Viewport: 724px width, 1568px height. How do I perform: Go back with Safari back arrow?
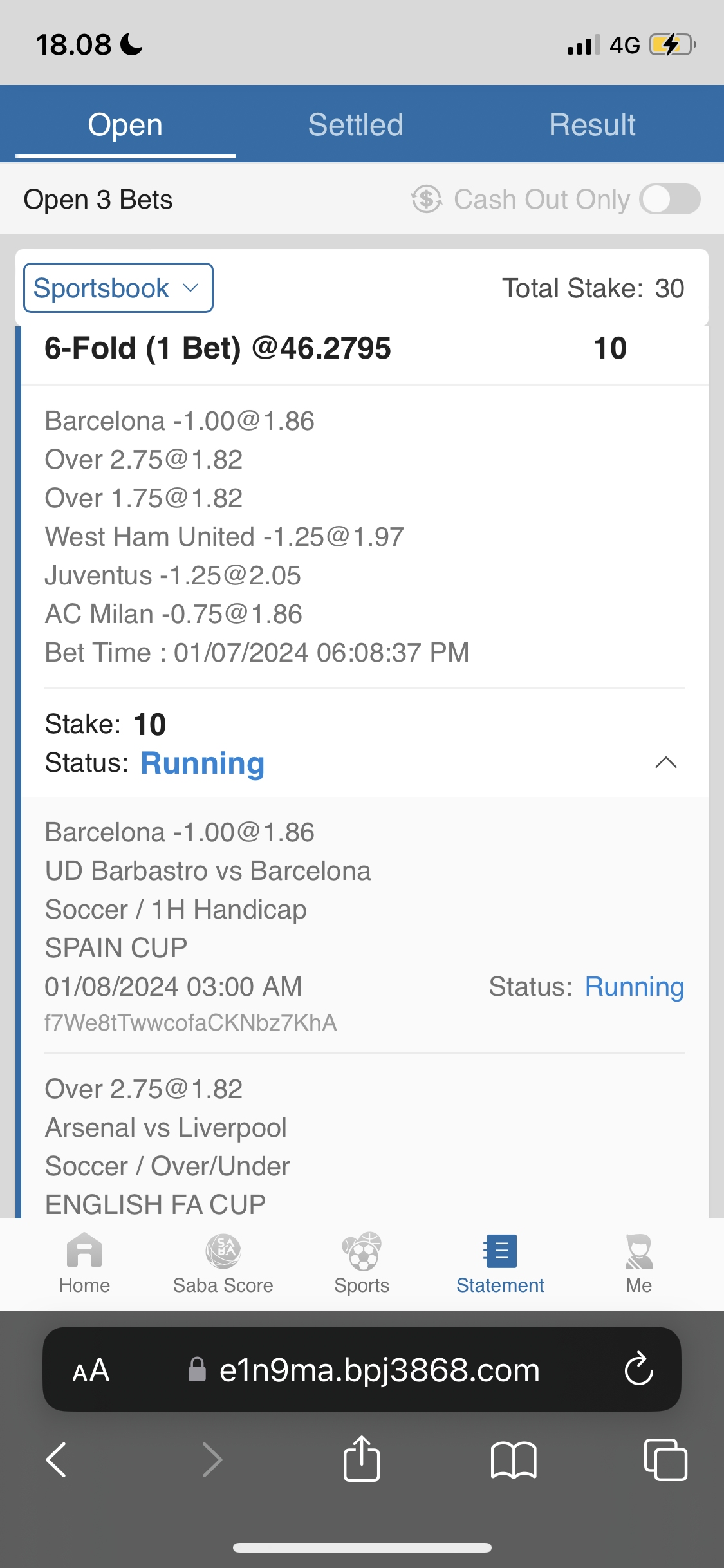pos(57,1459)
